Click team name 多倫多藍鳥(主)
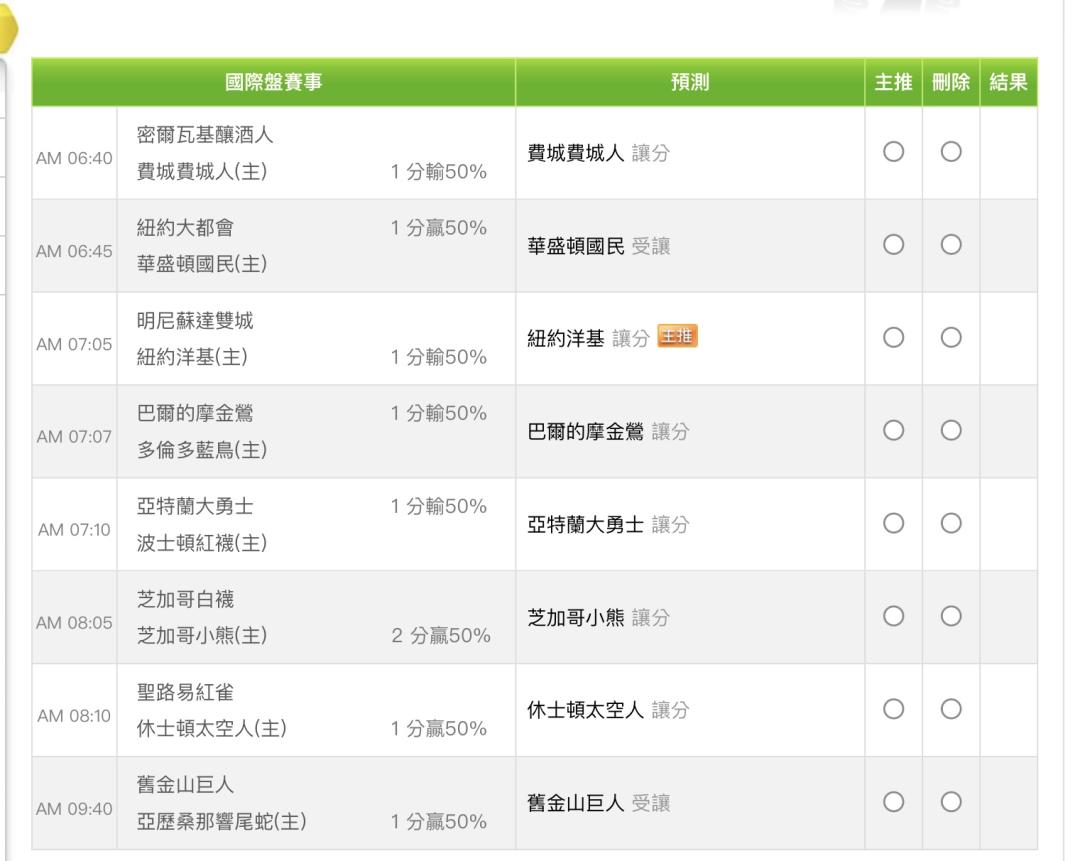1080x861 pixels. [202, 450]
